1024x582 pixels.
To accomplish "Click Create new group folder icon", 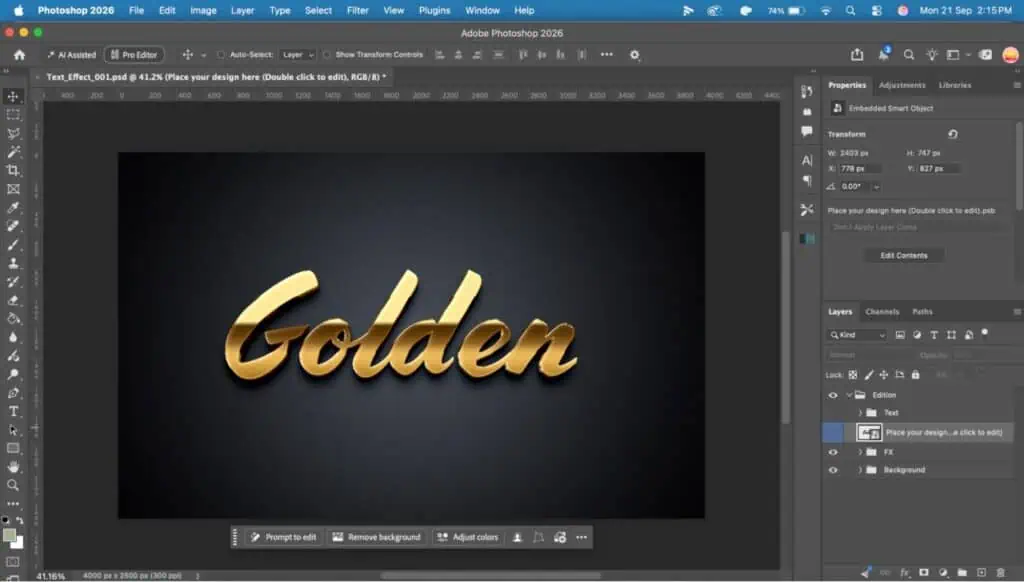I will [x=962, y=573].
